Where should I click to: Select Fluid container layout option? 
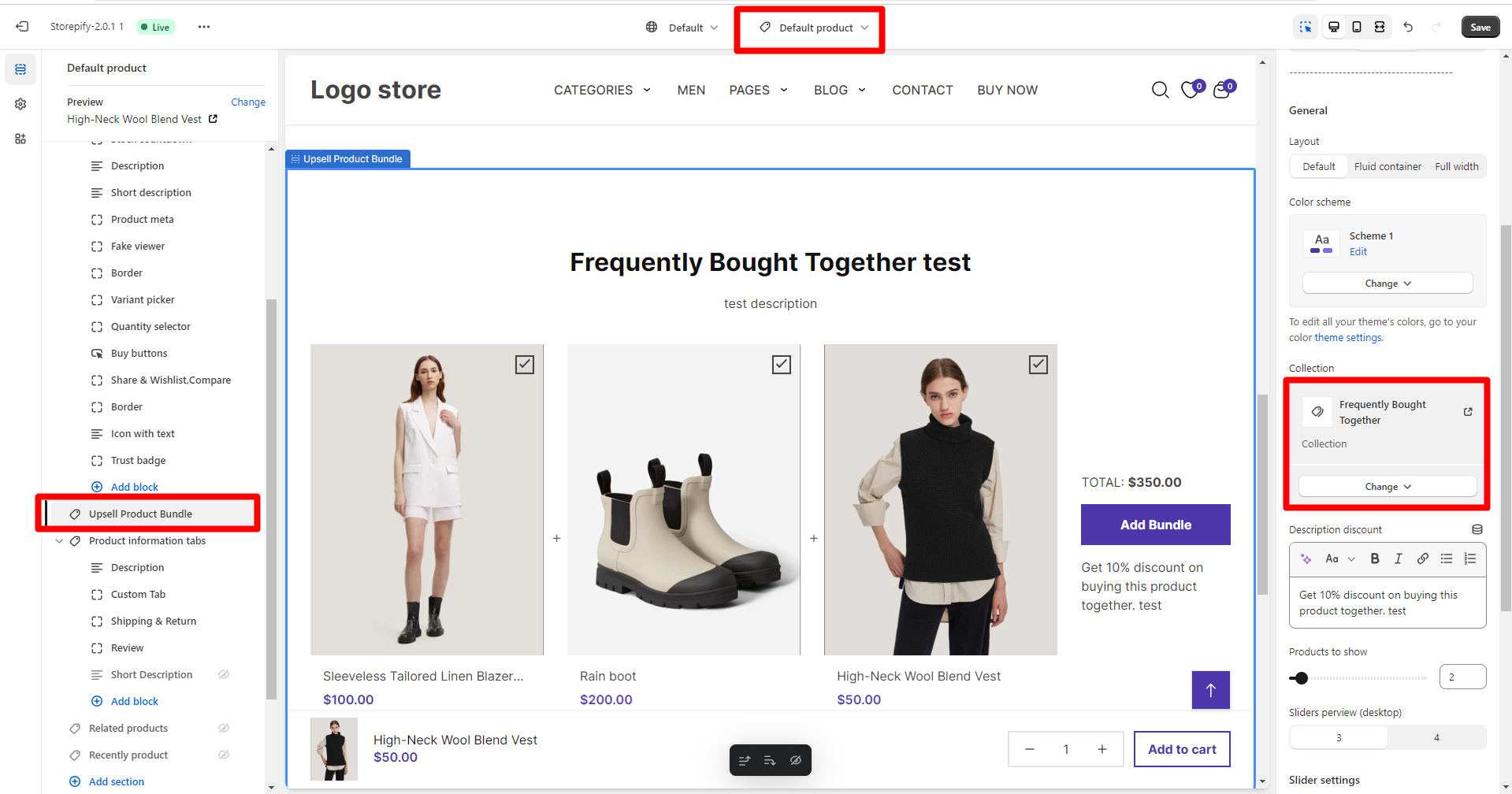1388,166
